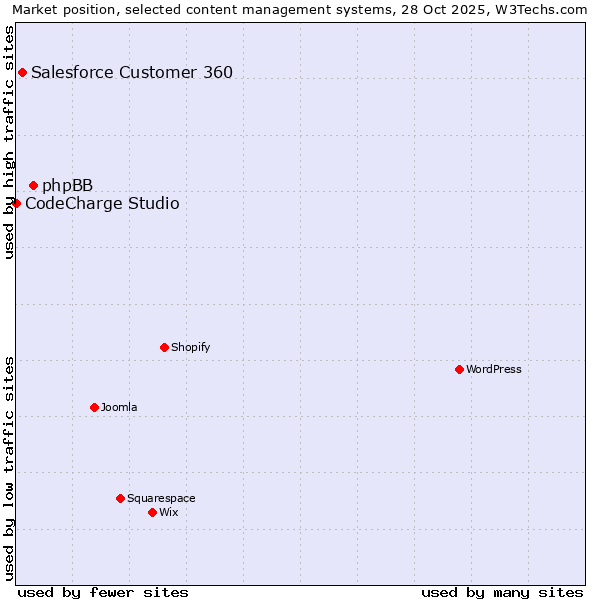The height and width of the screenshot is (600, 600).
Task: Click the Shopify red marker
Action: coord(164,347)
